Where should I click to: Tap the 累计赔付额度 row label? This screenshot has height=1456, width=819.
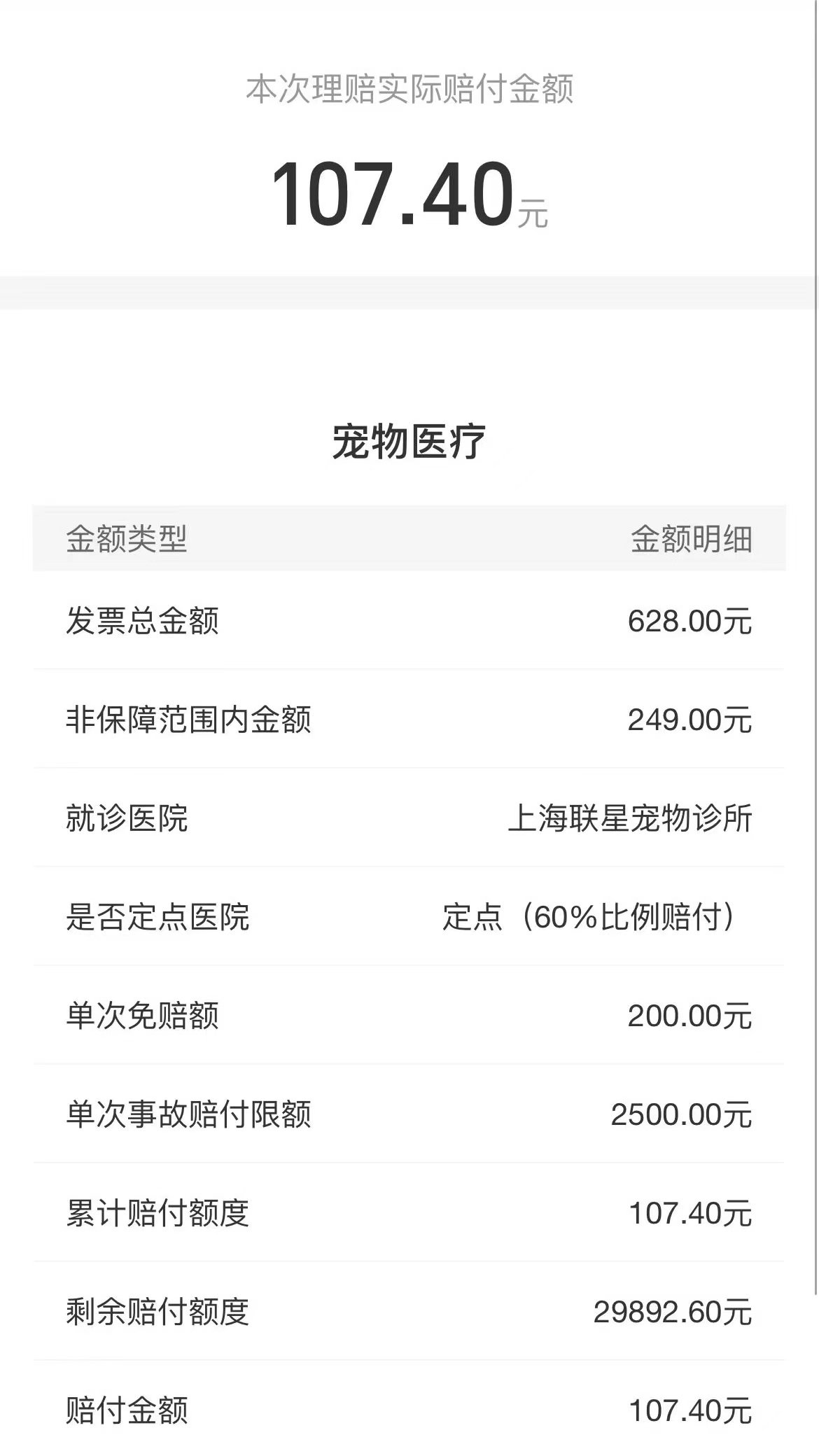[x=157, y=1213]
